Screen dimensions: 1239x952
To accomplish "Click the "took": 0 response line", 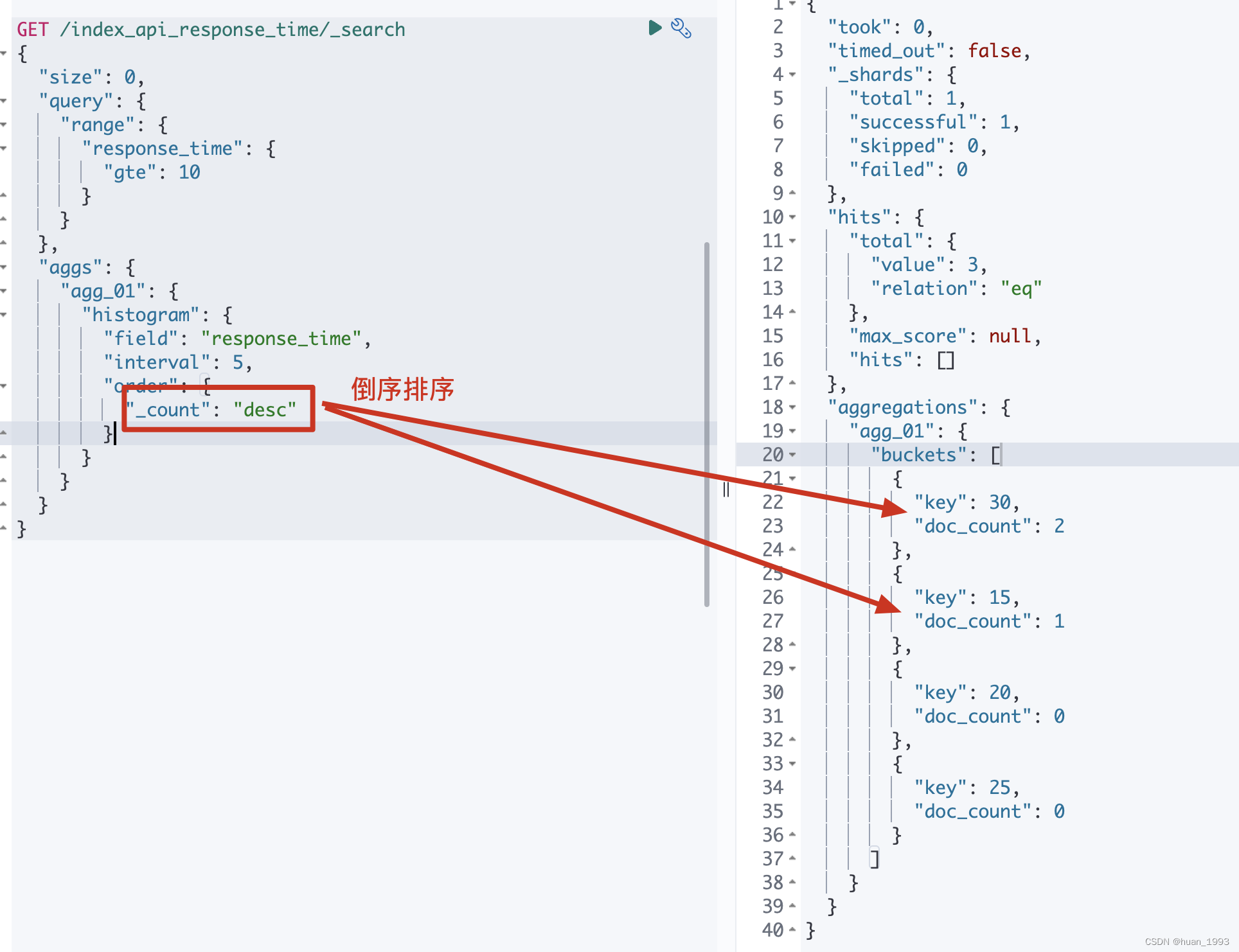I will click(880, 28).
